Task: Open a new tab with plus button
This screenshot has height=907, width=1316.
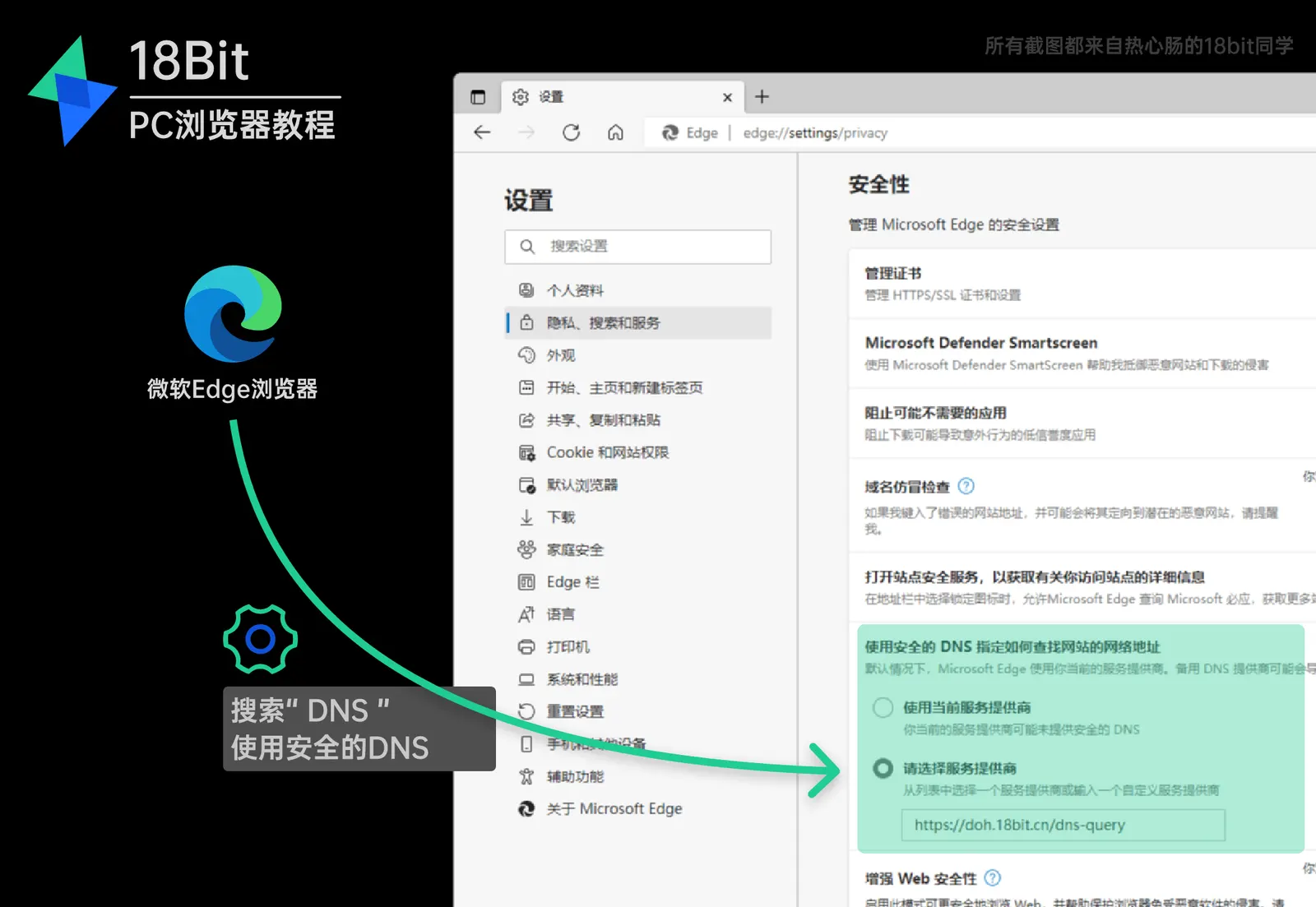Action: (762, 97)
